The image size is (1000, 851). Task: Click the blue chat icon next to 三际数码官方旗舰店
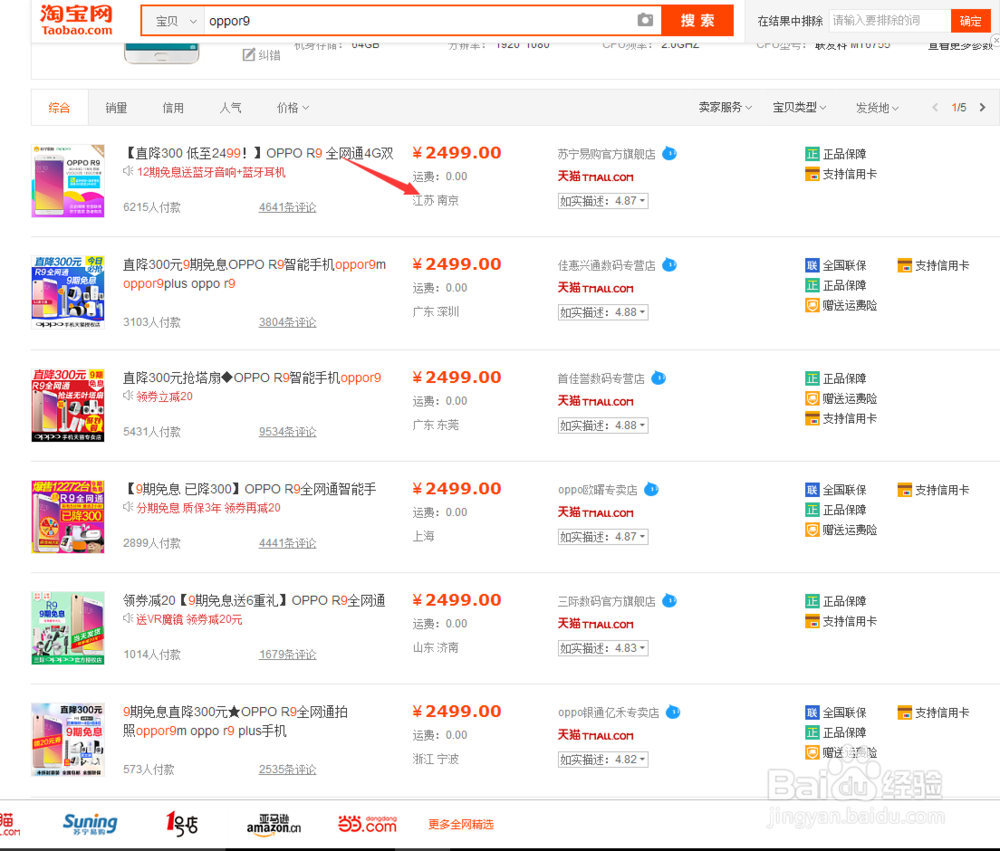pos(669,601)
